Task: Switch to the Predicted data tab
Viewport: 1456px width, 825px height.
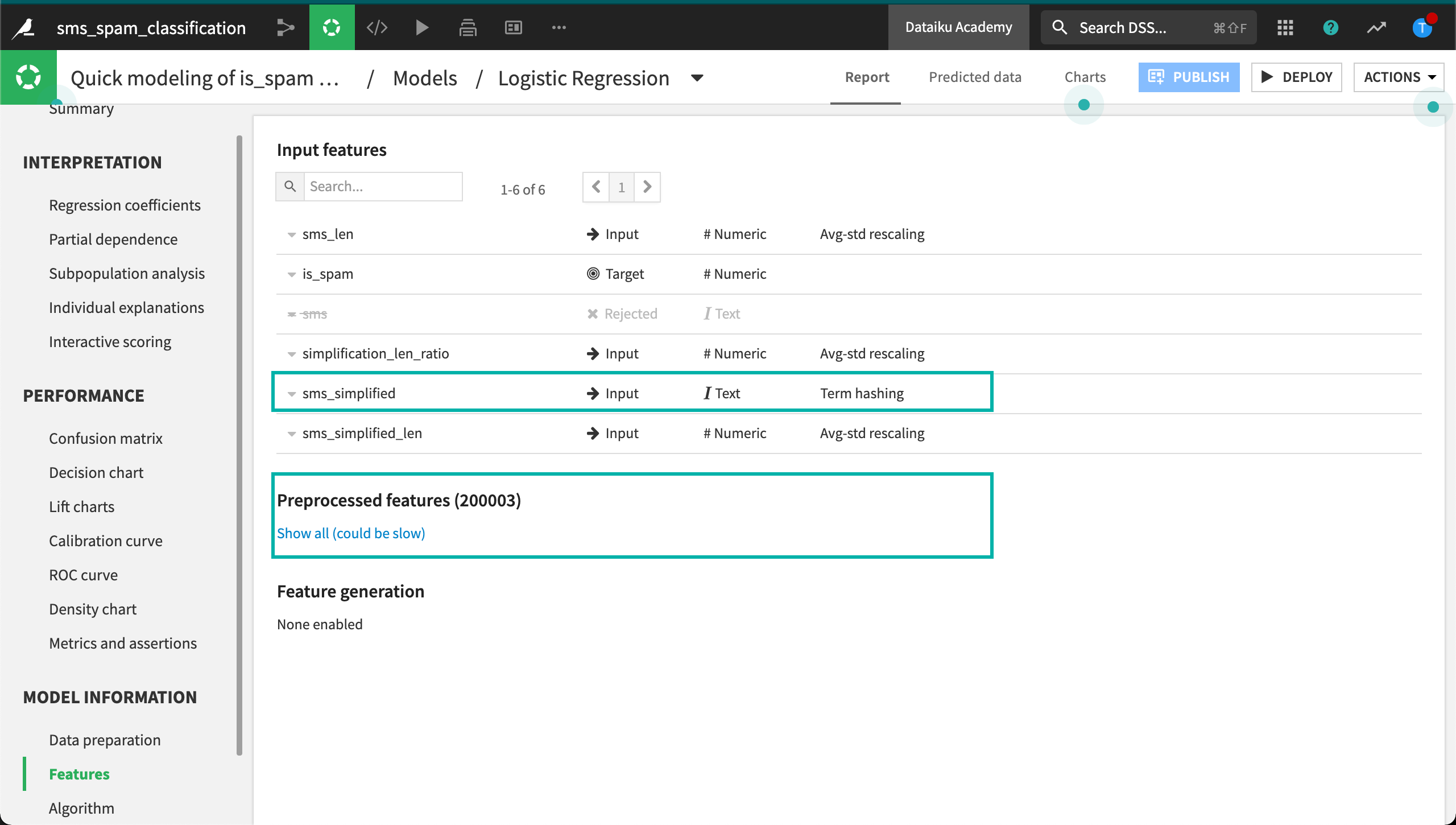Action: [x=975, y=77]
